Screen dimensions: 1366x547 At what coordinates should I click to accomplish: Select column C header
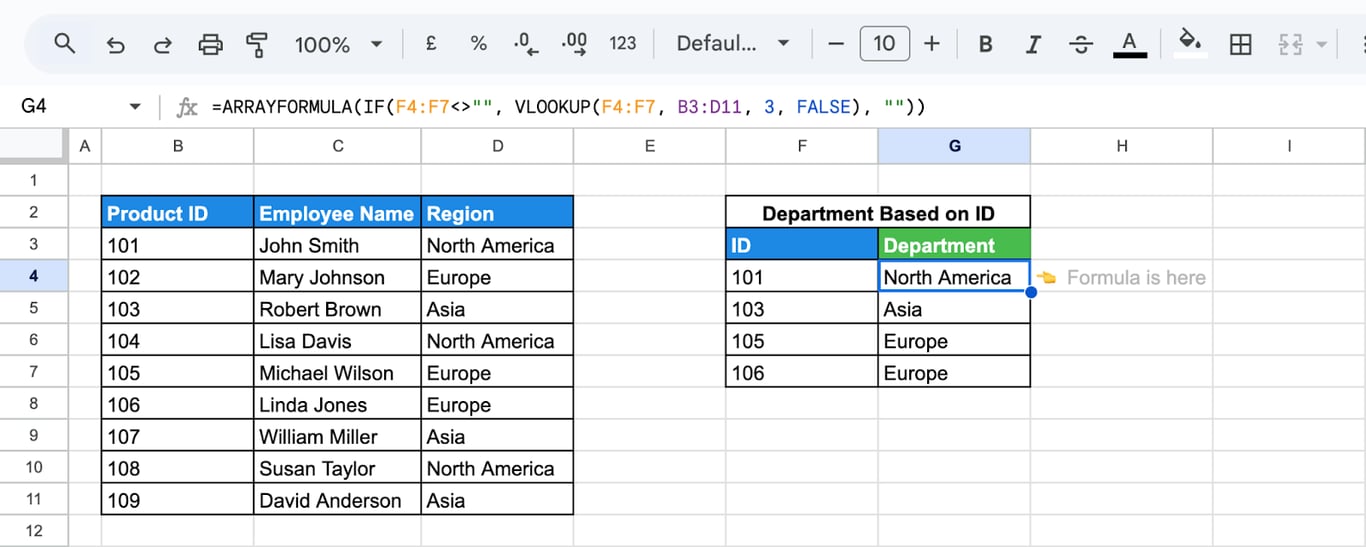[338, 146]
